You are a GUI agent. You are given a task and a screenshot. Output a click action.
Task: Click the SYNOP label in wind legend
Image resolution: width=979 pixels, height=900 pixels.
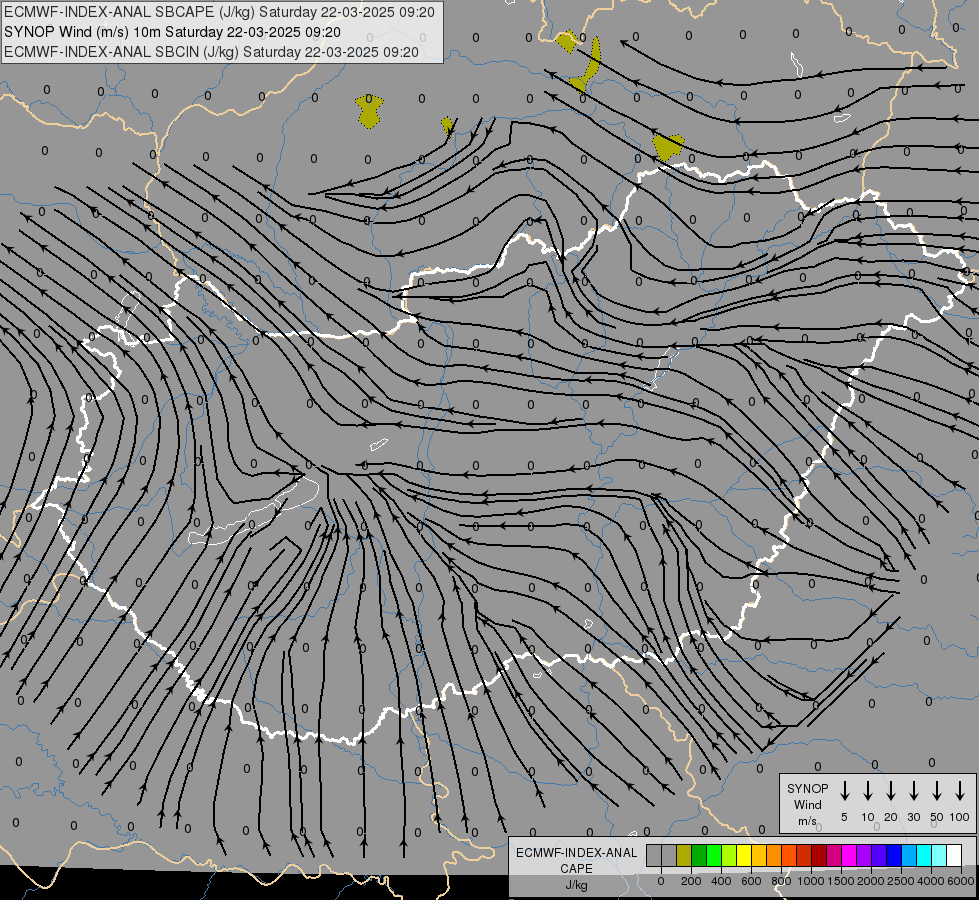pyautogui.click(x=807, y=788)
